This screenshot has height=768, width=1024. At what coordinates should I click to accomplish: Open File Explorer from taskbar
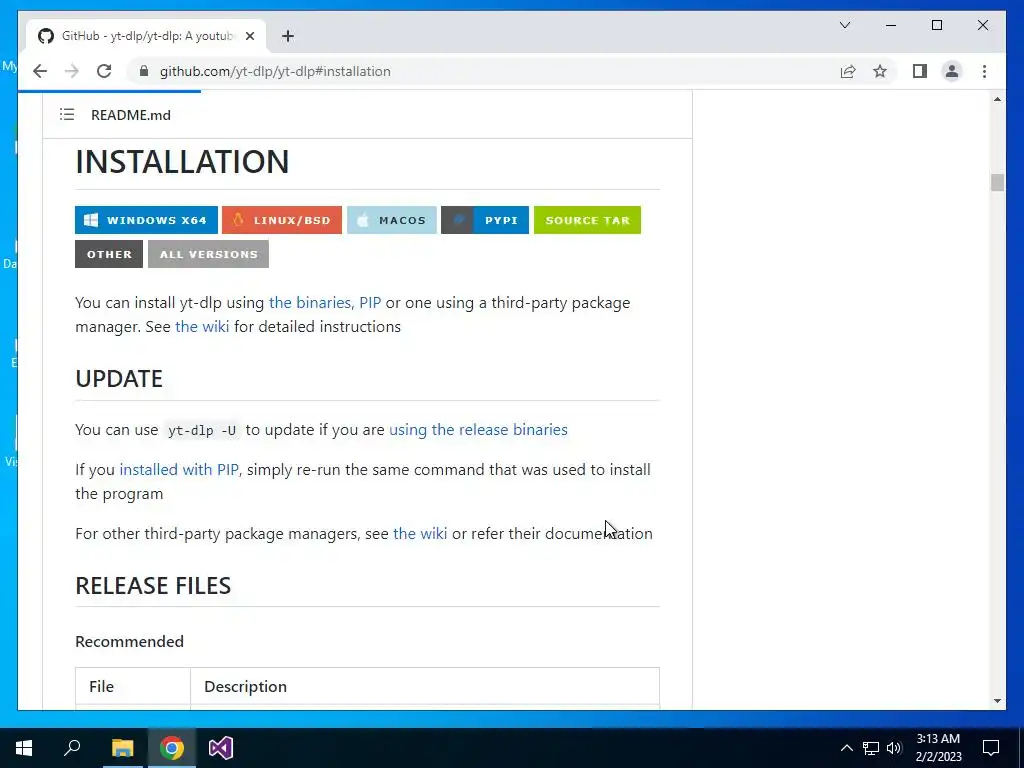coord(122,748)
